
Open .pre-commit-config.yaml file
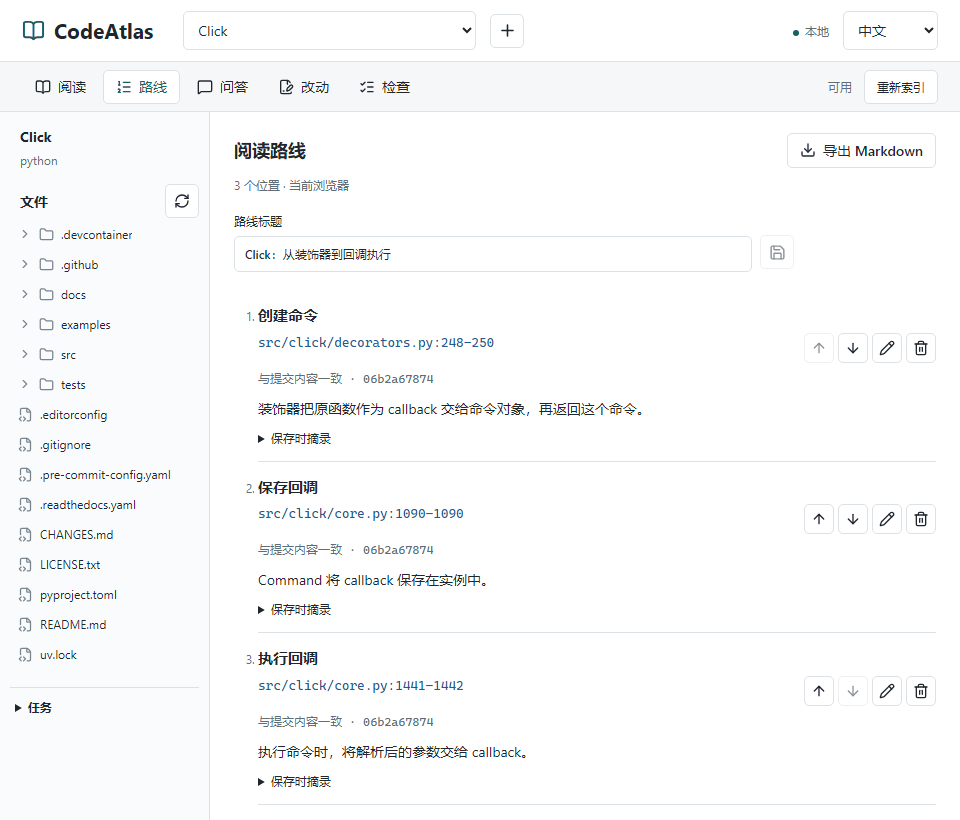[x=105, y=475]
